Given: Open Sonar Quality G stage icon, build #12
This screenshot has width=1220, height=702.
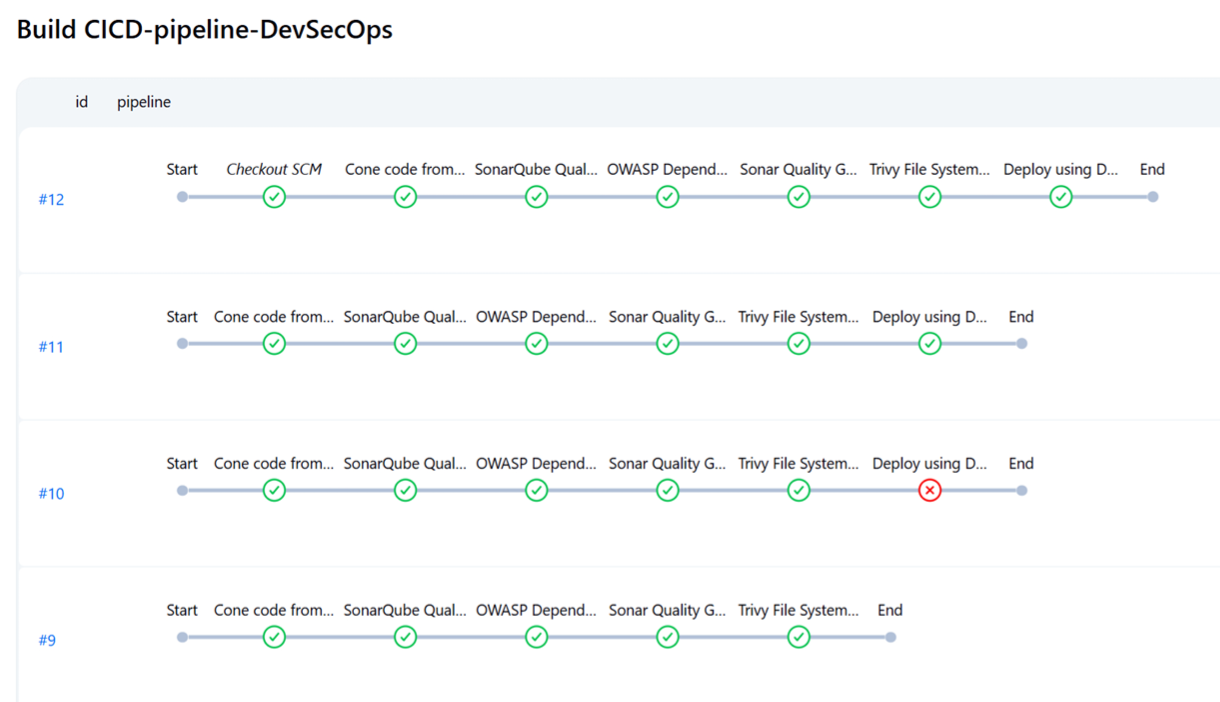Looking at the screenshot, I should click(x=798, y=197).
